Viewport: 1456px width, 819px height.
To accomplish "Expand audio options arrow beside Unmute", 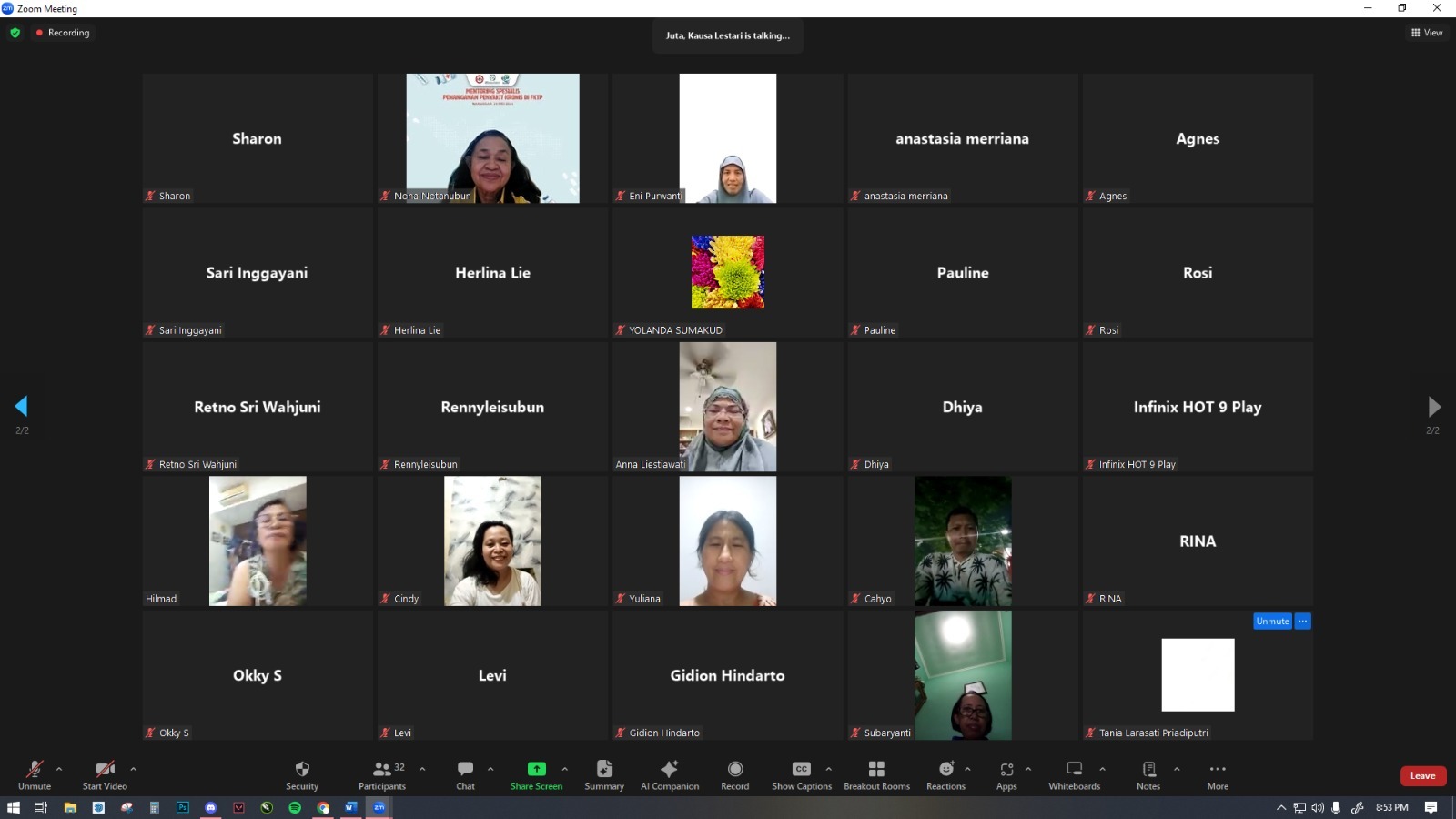I will point(59,769).
